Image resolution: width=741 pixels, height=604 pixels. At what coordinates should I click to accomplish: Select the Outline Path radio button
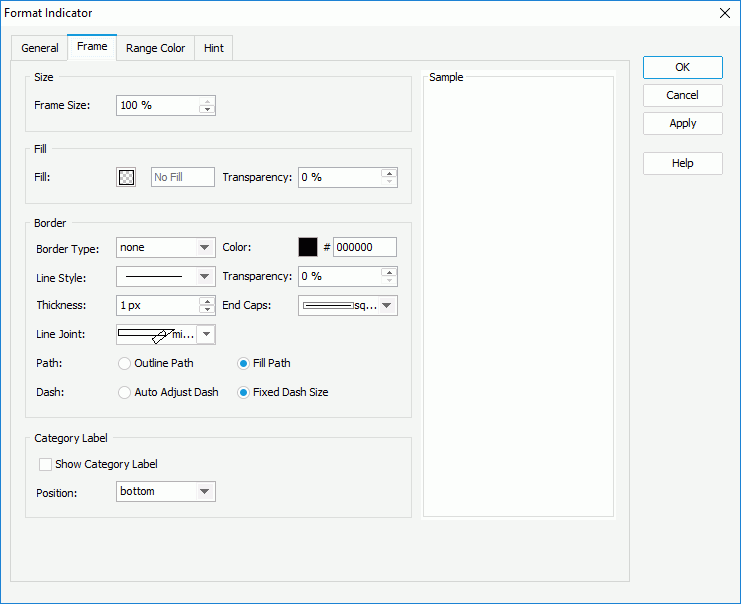click(x=125, y=364)
